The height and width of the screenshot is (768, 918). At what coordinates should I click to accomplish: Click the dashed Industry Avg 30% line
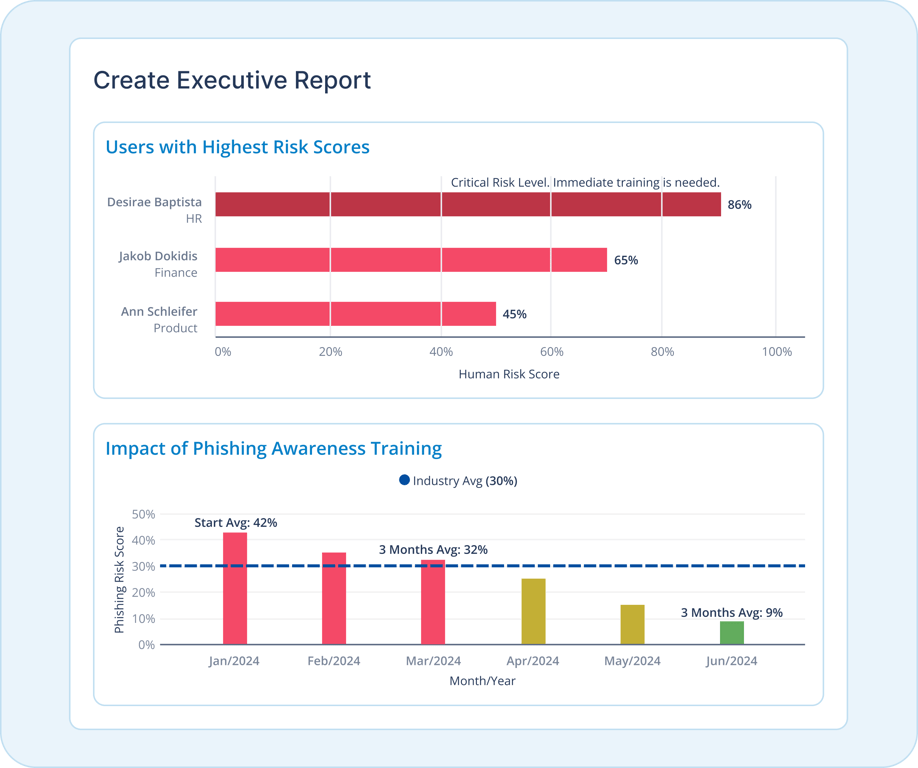(x=482, y=566)
